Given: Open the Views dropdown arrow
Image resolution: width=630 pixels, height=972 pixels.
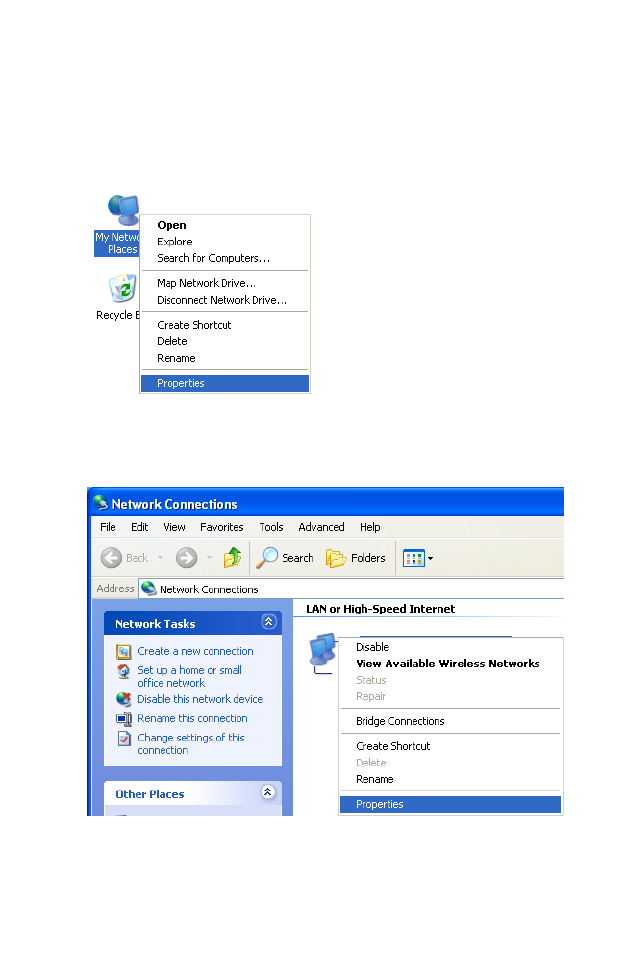Looking at the screenshot, I should click(x=431, y=559).
